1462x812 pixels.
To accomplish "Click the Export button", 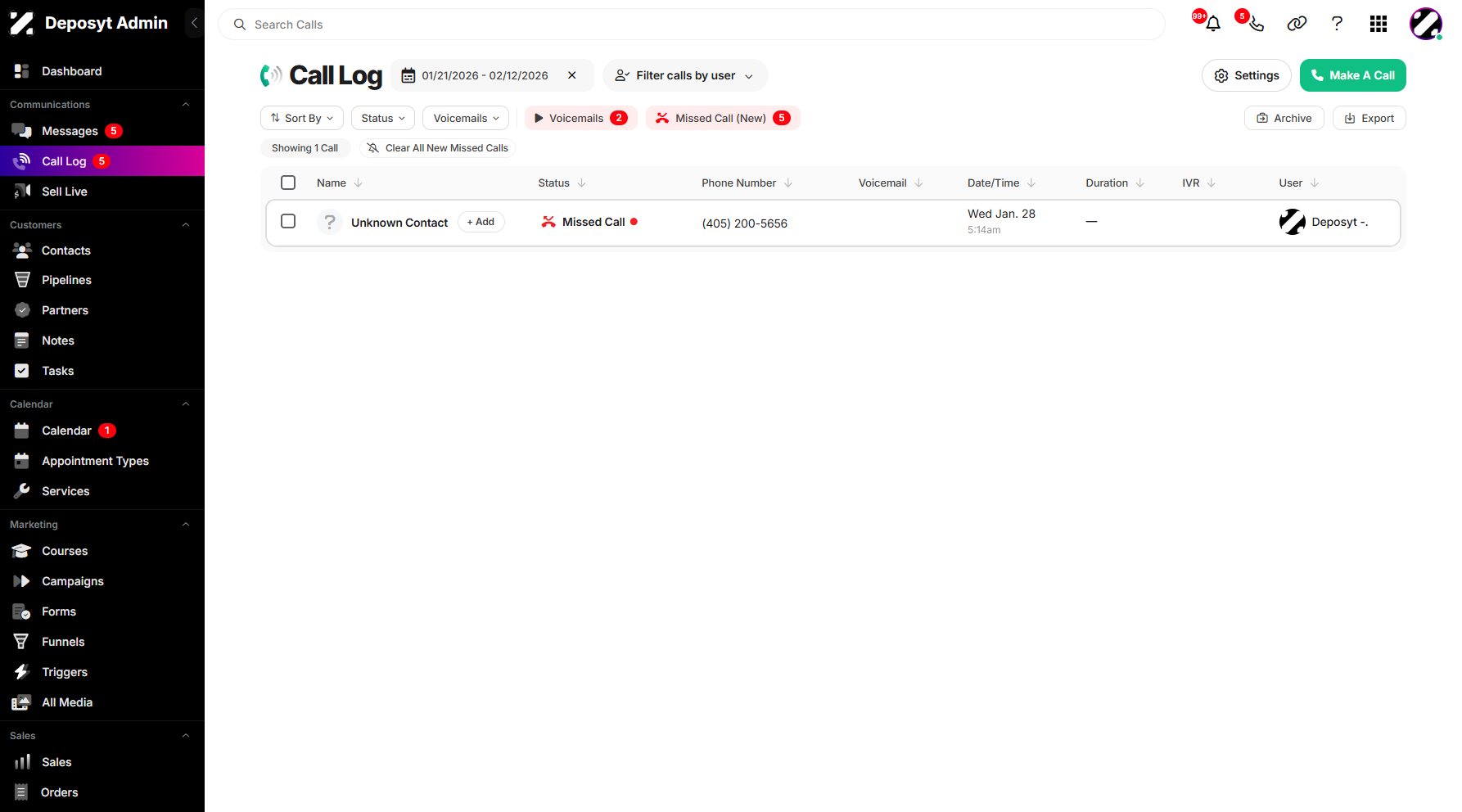I will click(x=1369, y=118).
